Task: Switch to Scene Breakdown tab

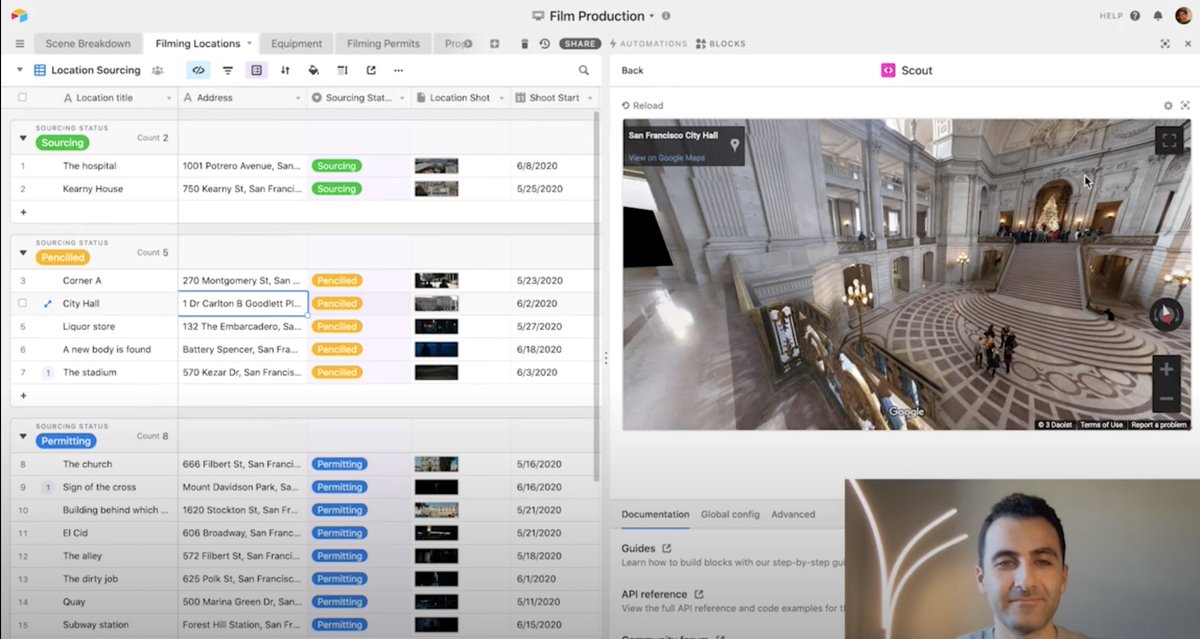Action: coord(88,44)
